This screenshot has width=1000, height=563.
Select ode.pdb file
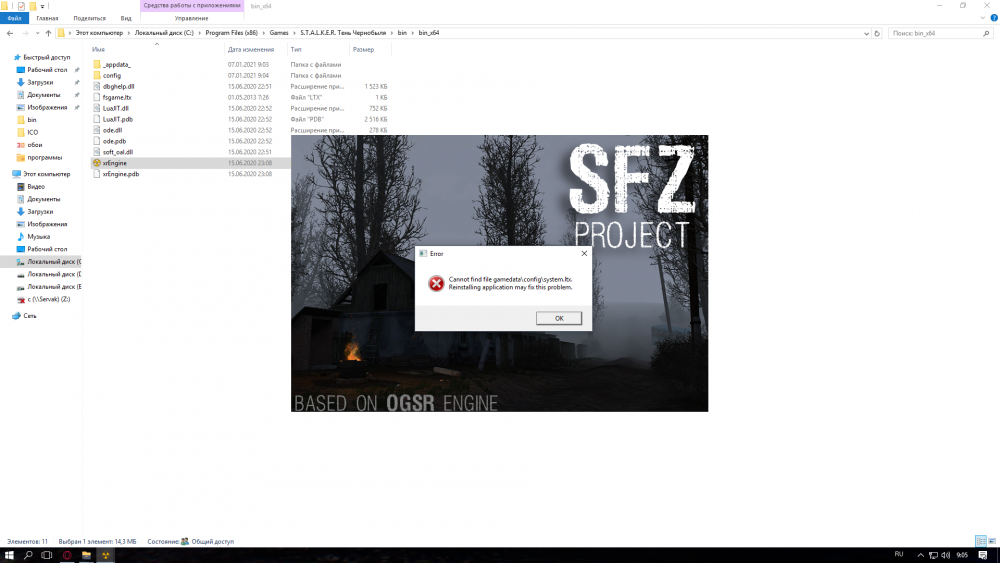pyautogui.click(x=114, y=141)
